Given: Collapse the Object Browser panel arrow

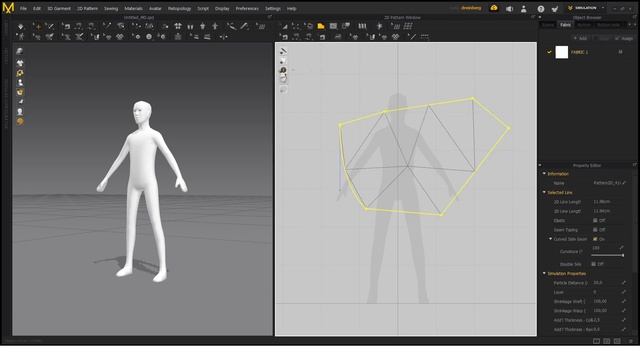Looking at the screenshot, I should 540,17.
